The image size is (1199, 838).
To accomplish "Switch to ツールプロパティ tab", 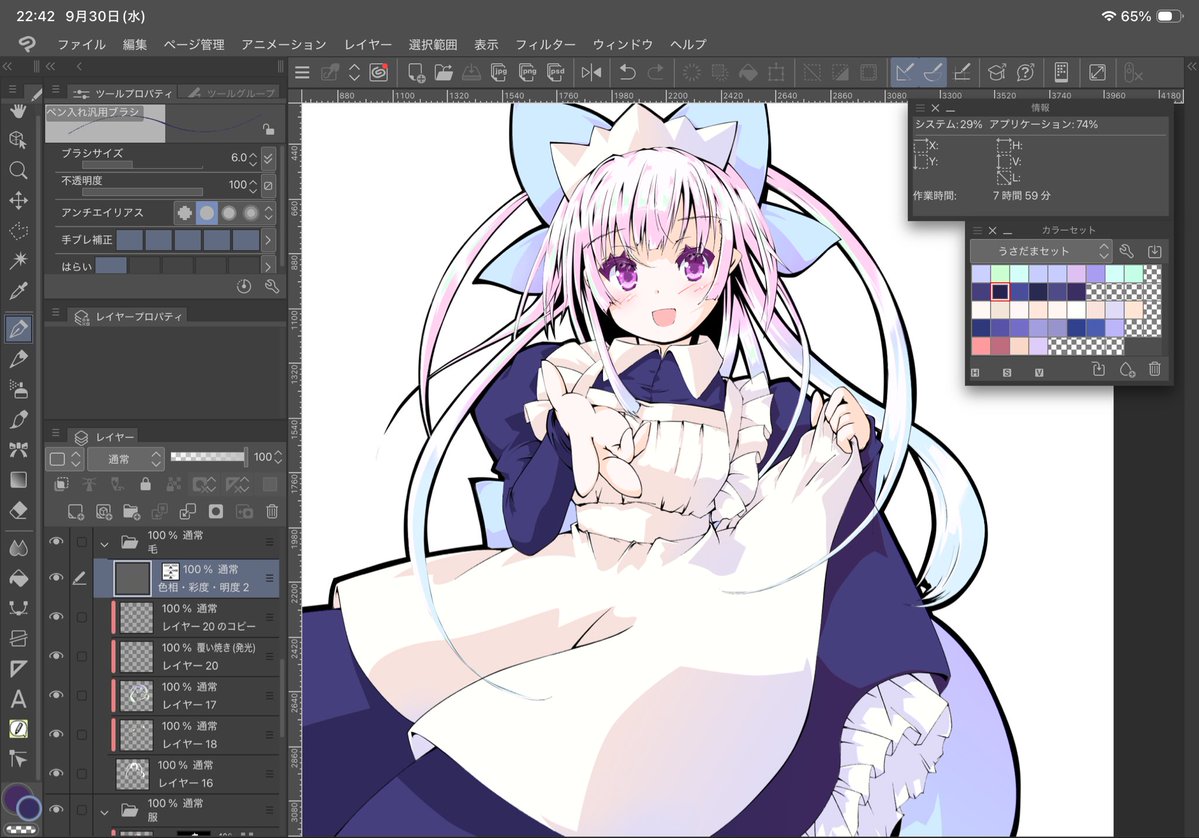I will (x=122, y=93).
